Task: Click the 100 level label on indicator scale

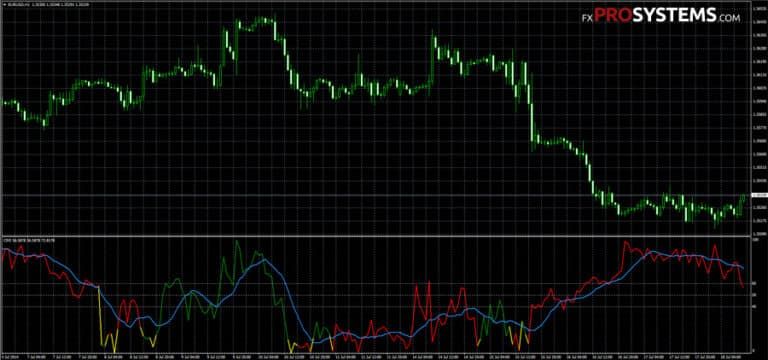Action: click(754, 239)
